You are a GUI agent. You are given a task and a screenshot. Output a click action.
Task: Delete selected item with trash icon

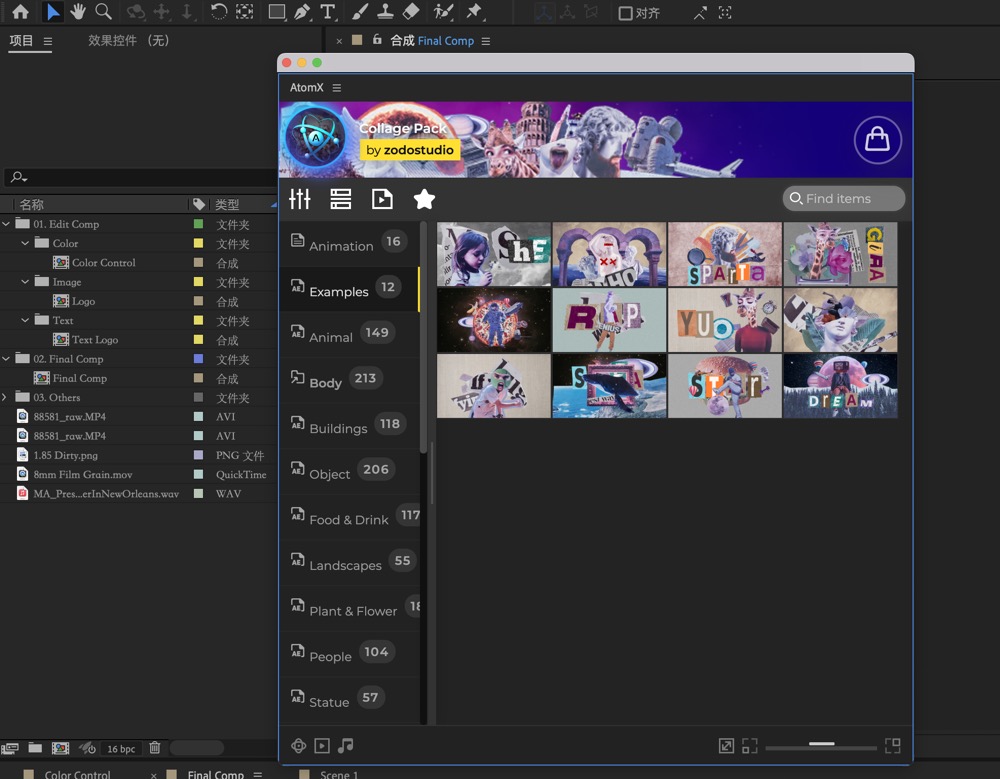[155, 748]
